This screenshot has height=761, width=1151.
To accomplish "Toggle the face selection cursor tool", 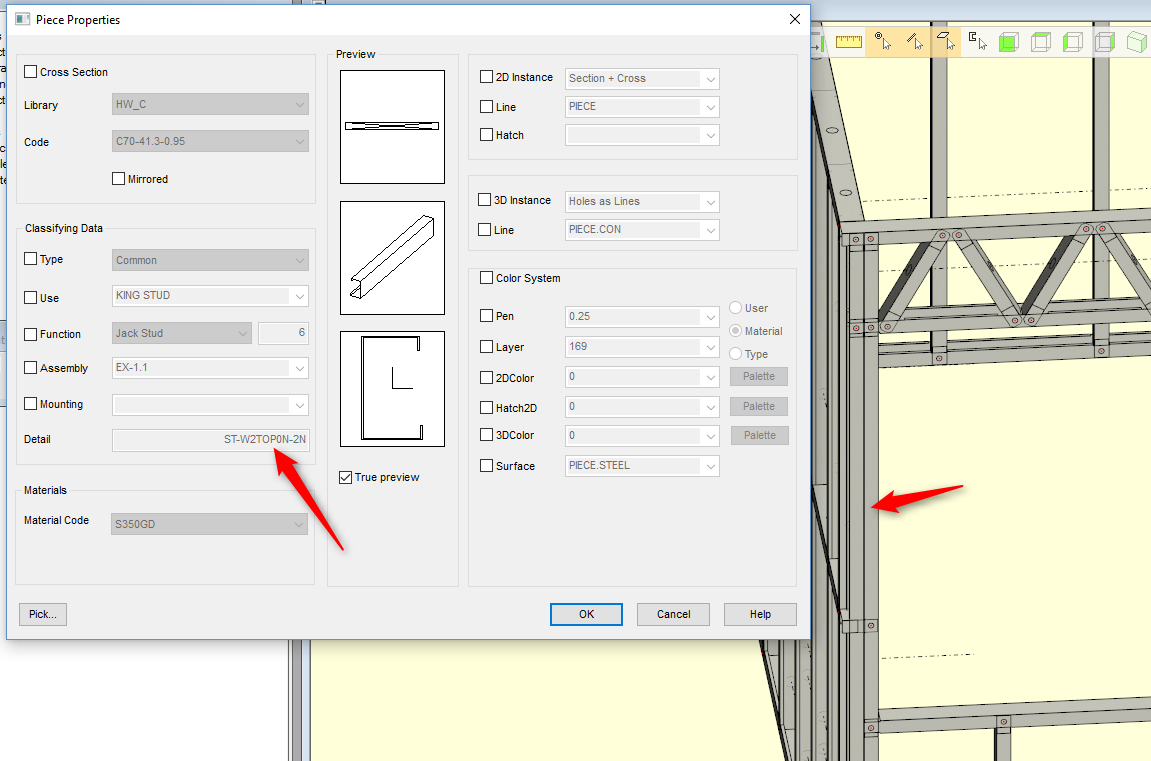I will click(x=945, y=41).
